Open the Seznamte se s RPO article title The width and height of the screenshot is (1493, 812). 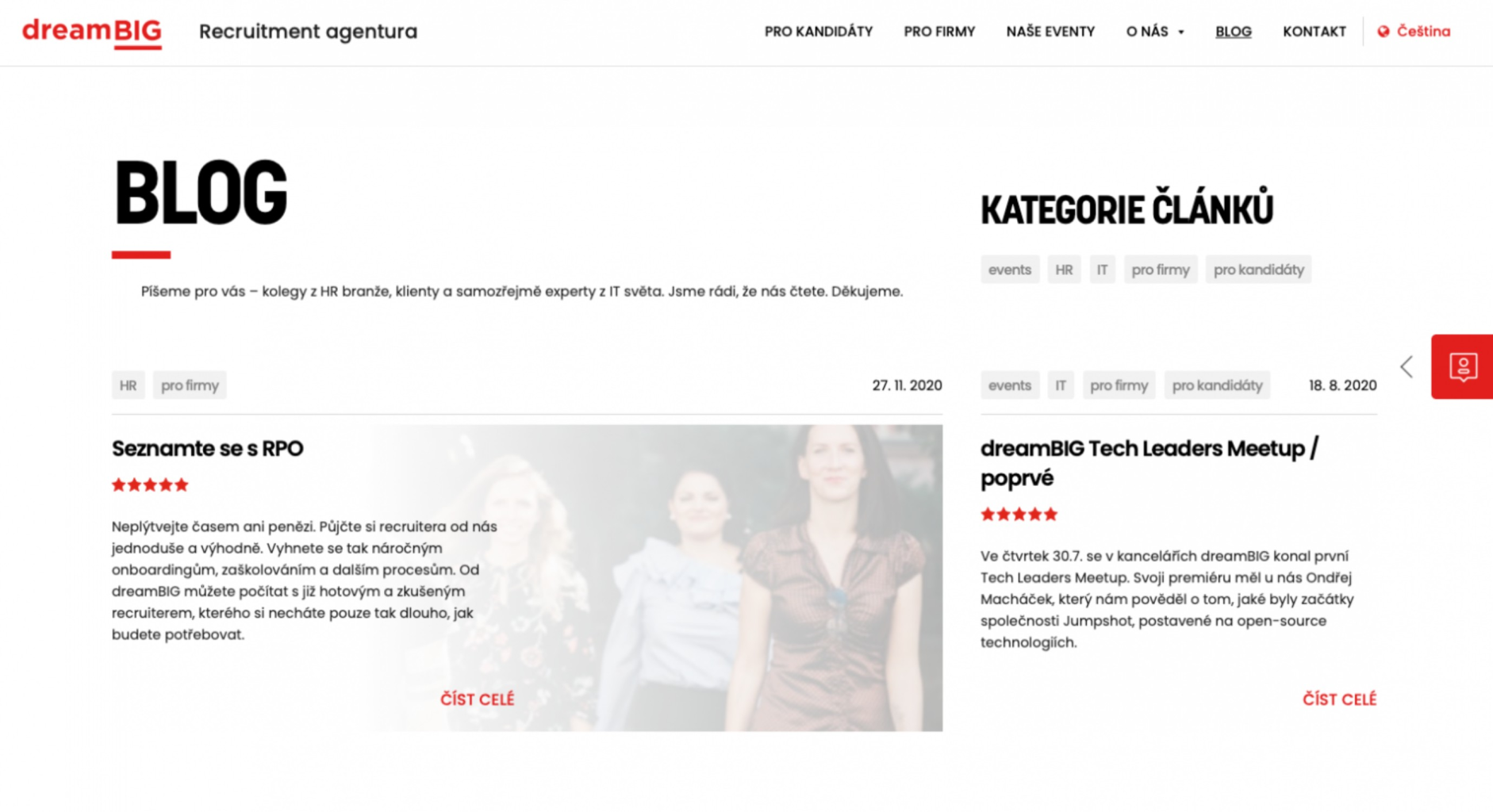click(207, 449)
